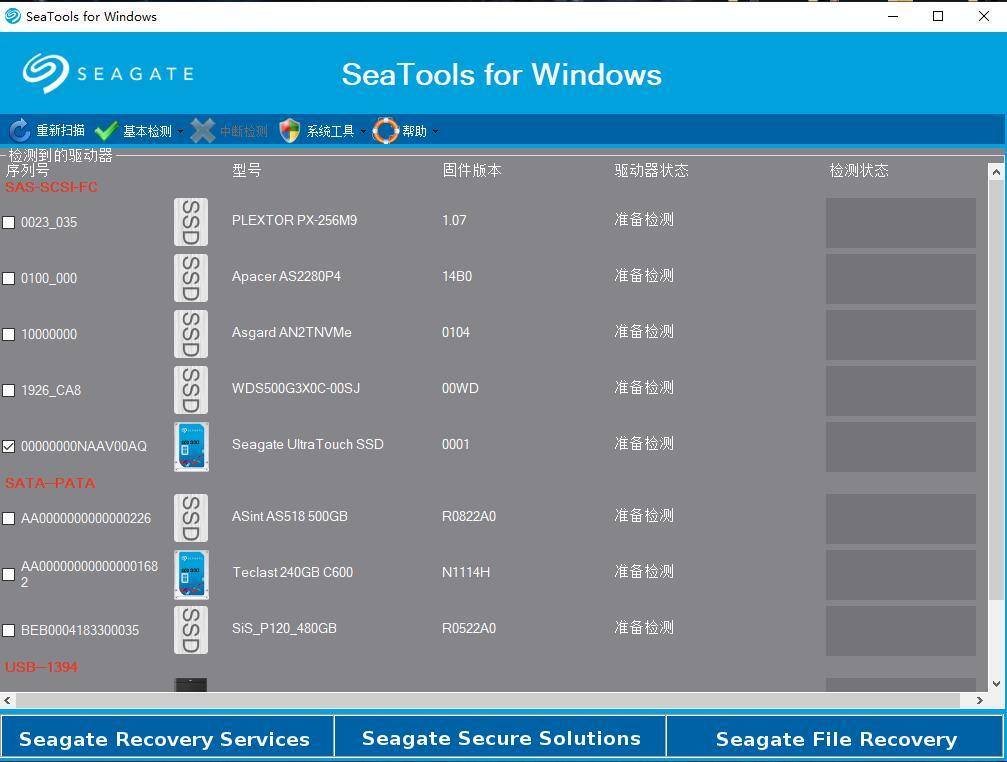Check the 0023_035 drive checkbox
The height and width of the screenshot is (762, 1007).
pos(9,222)
